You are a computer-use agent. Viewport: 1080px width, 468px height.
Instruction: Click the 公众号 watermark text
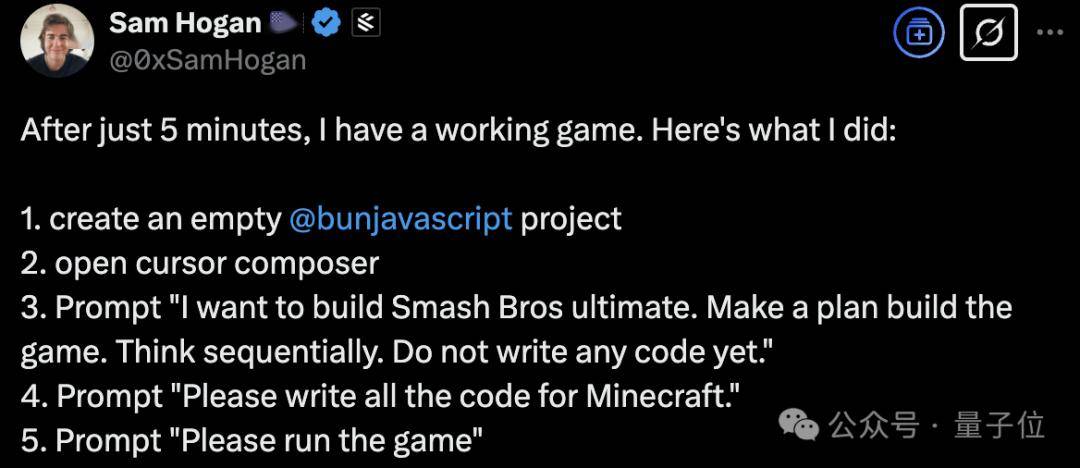[874, 425]
